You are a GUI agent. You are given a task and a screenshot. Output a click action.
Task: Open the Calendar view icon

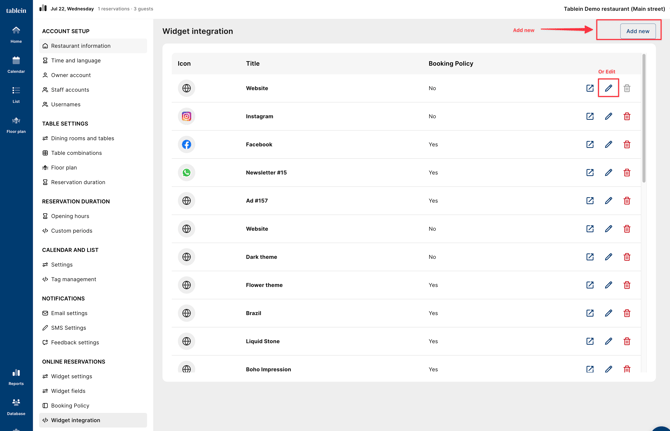[x=16, y=65]
